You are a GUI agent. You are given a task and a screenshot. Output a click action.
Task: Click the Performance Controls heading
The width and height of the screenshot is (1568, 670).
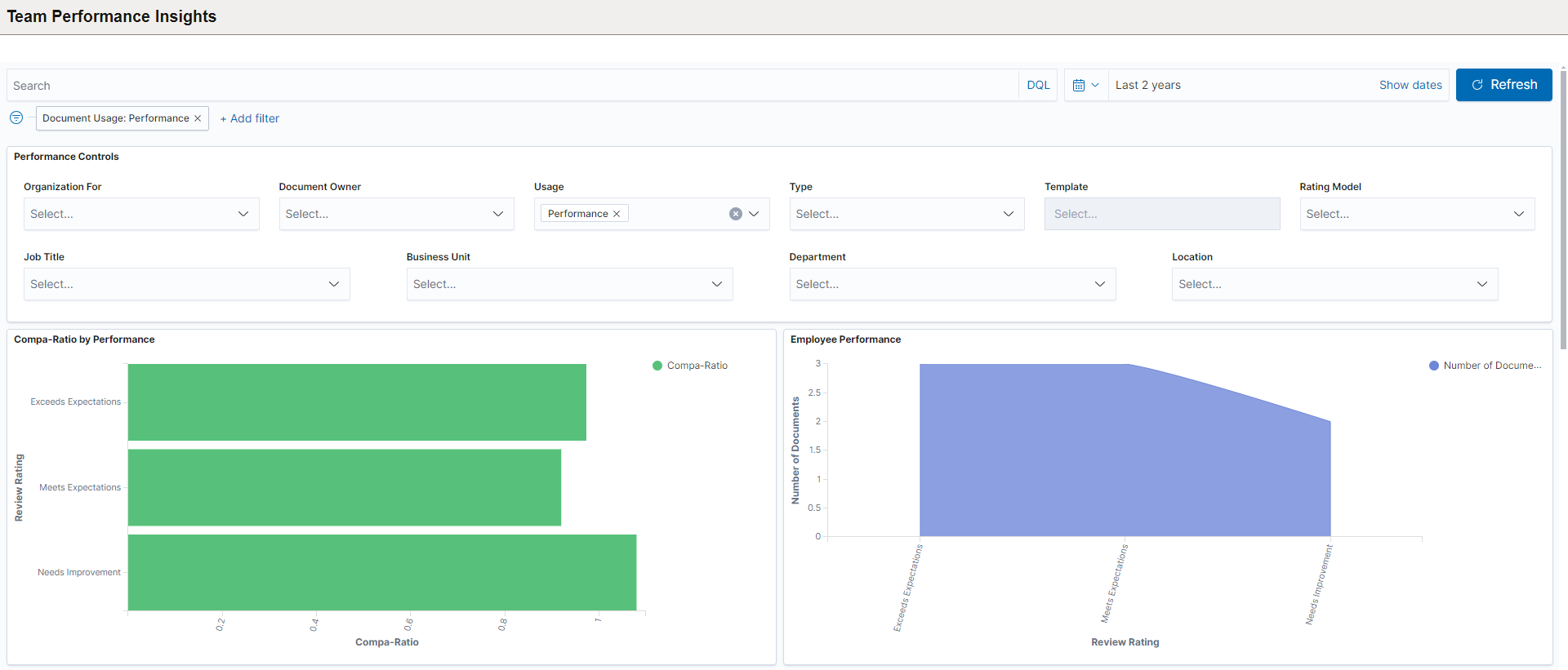(66, 157)
